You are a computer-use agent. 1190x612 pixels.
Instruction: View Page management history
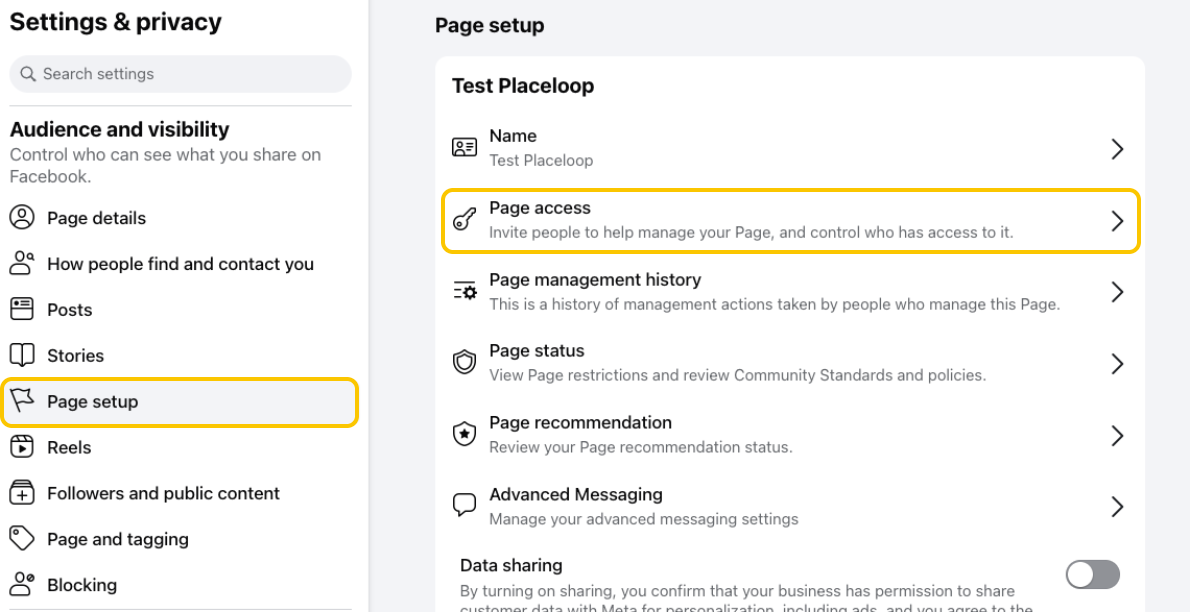[790, 292]
